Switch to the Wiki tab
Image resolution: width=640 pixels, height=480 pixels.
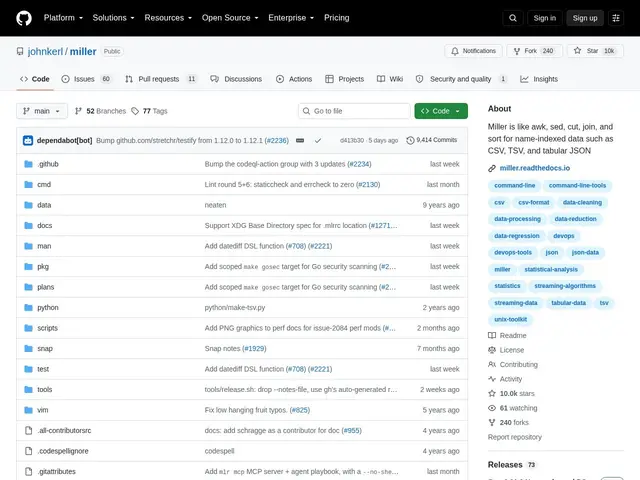(390, 79)
